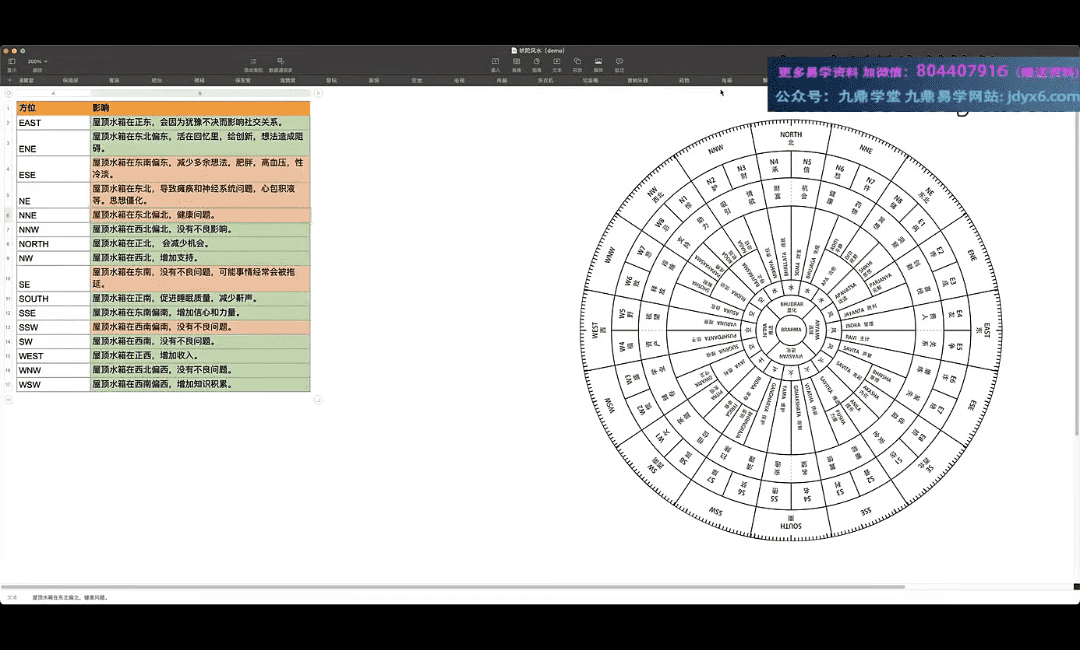Select the orange header cell 方位
This screenshot has height=650, width=1080.
point(52,107)
